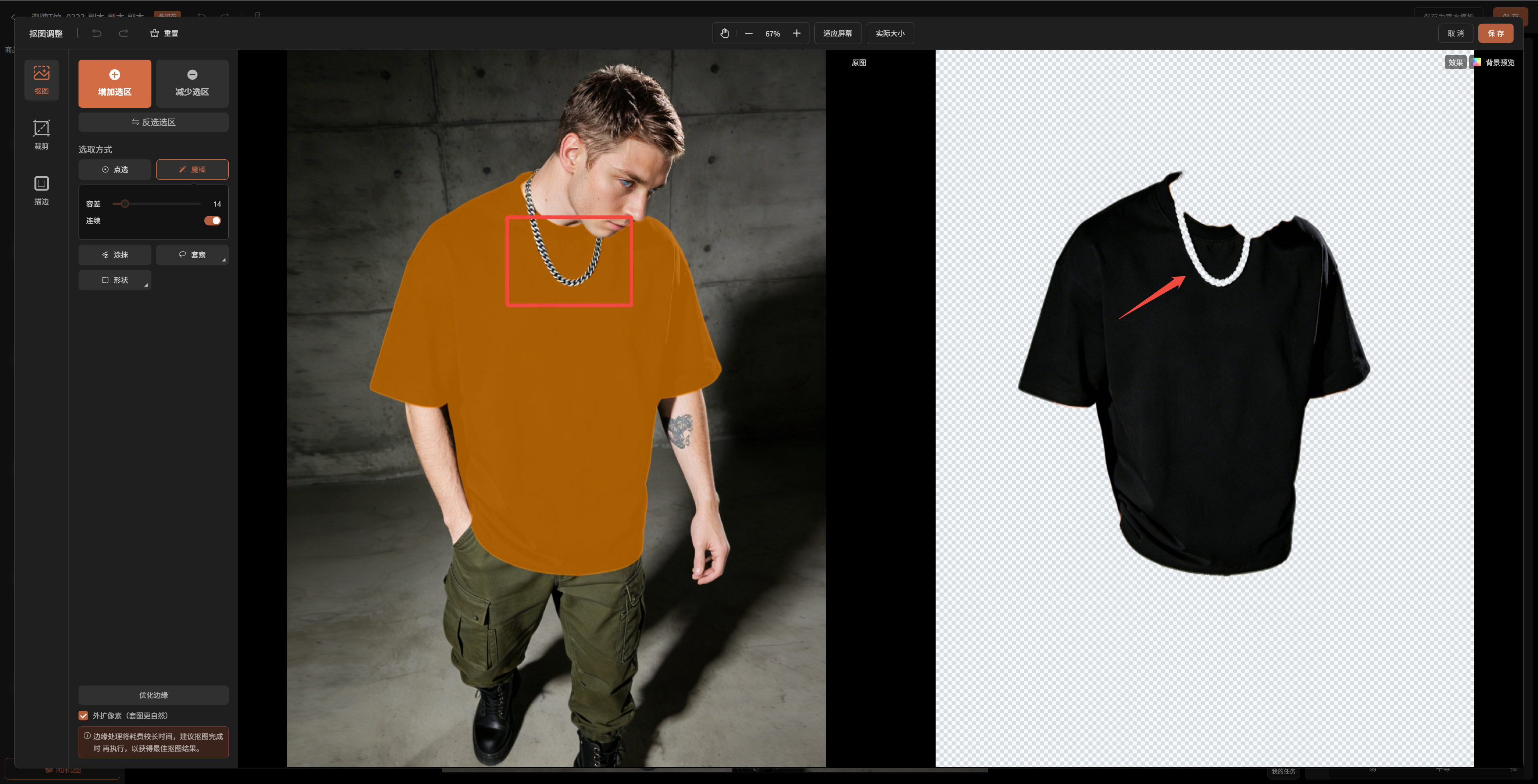Invert the selection with 反选选区
Image resolution: width=1538 pixels, height=784 pixels.
coord(153,123)
